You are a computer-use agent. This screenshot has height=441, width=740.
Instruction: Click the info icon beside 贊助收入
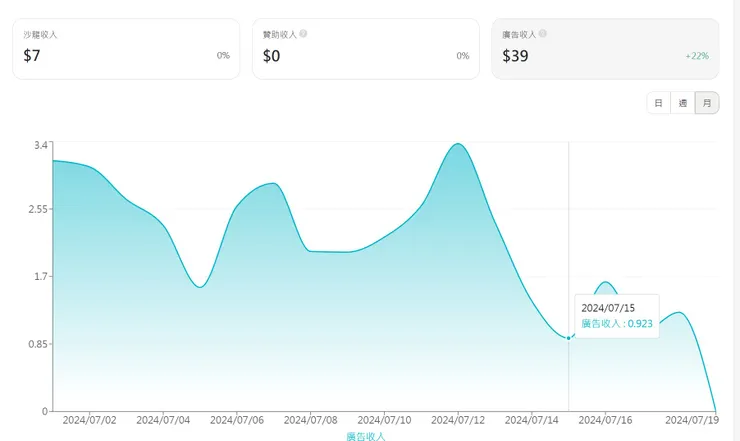coord(303,34)
